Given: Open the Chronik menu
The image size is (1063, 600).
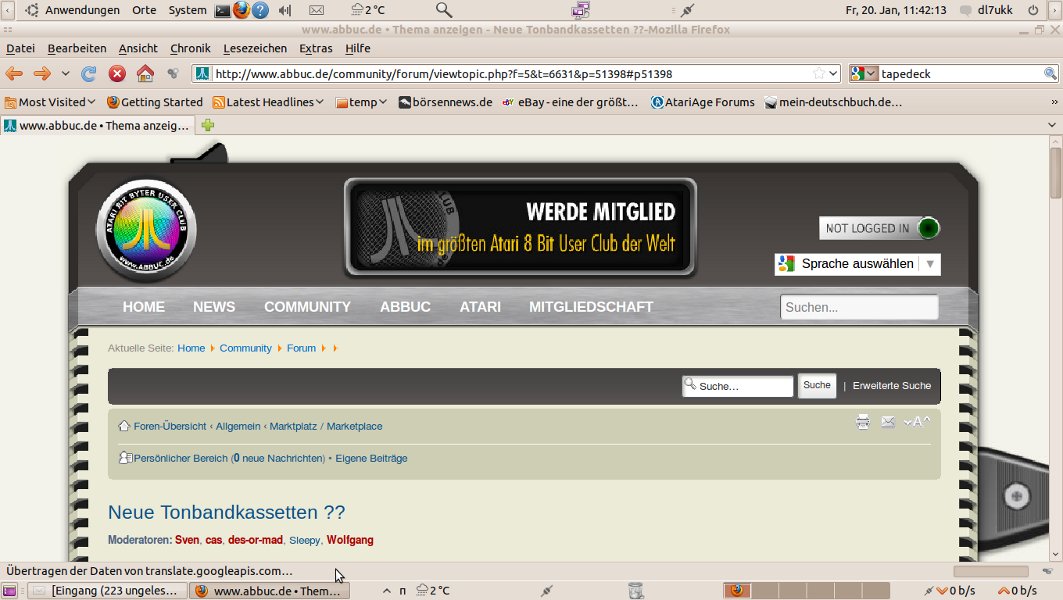Looking at the screenshot, I should click(x=190, y=48).
